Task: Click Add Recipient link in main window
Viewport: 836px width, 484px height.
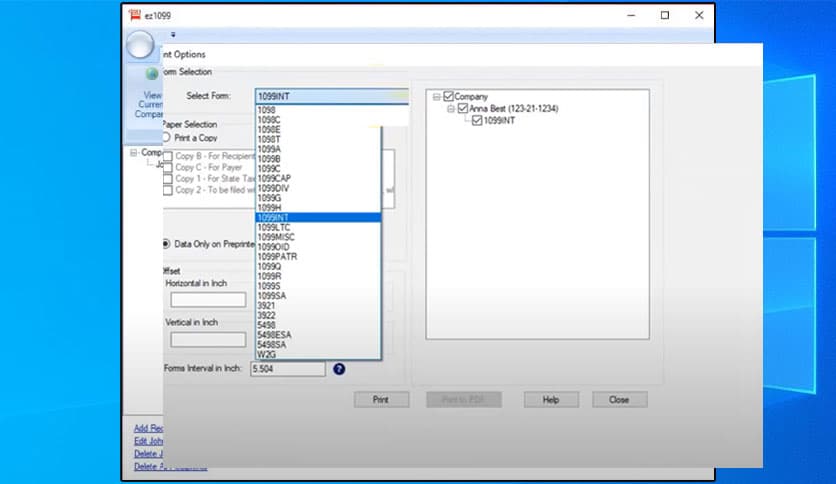Action: click(149, 429)
